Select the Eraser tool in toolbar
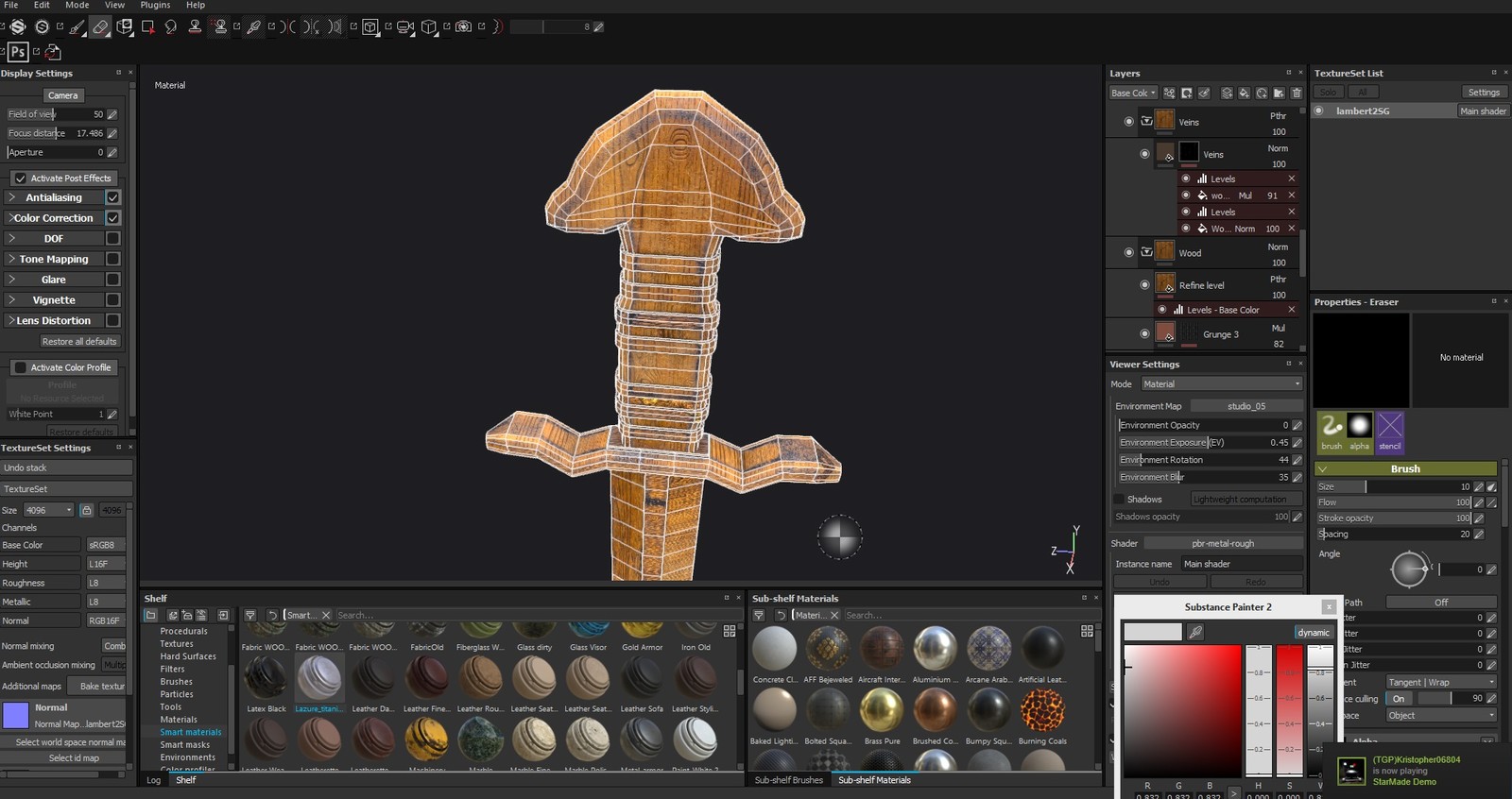Viewport: 1512px width, 799px height. click(x=100, y=26)
